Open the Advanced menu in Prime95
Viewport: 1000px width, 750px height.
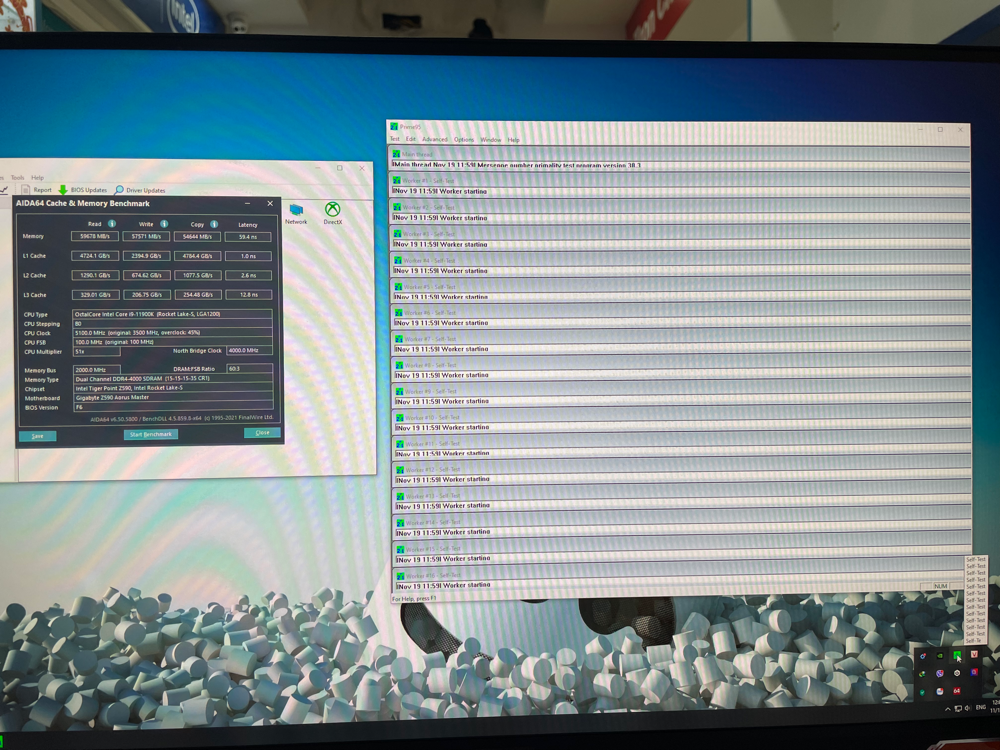click(x=435, y=139)
